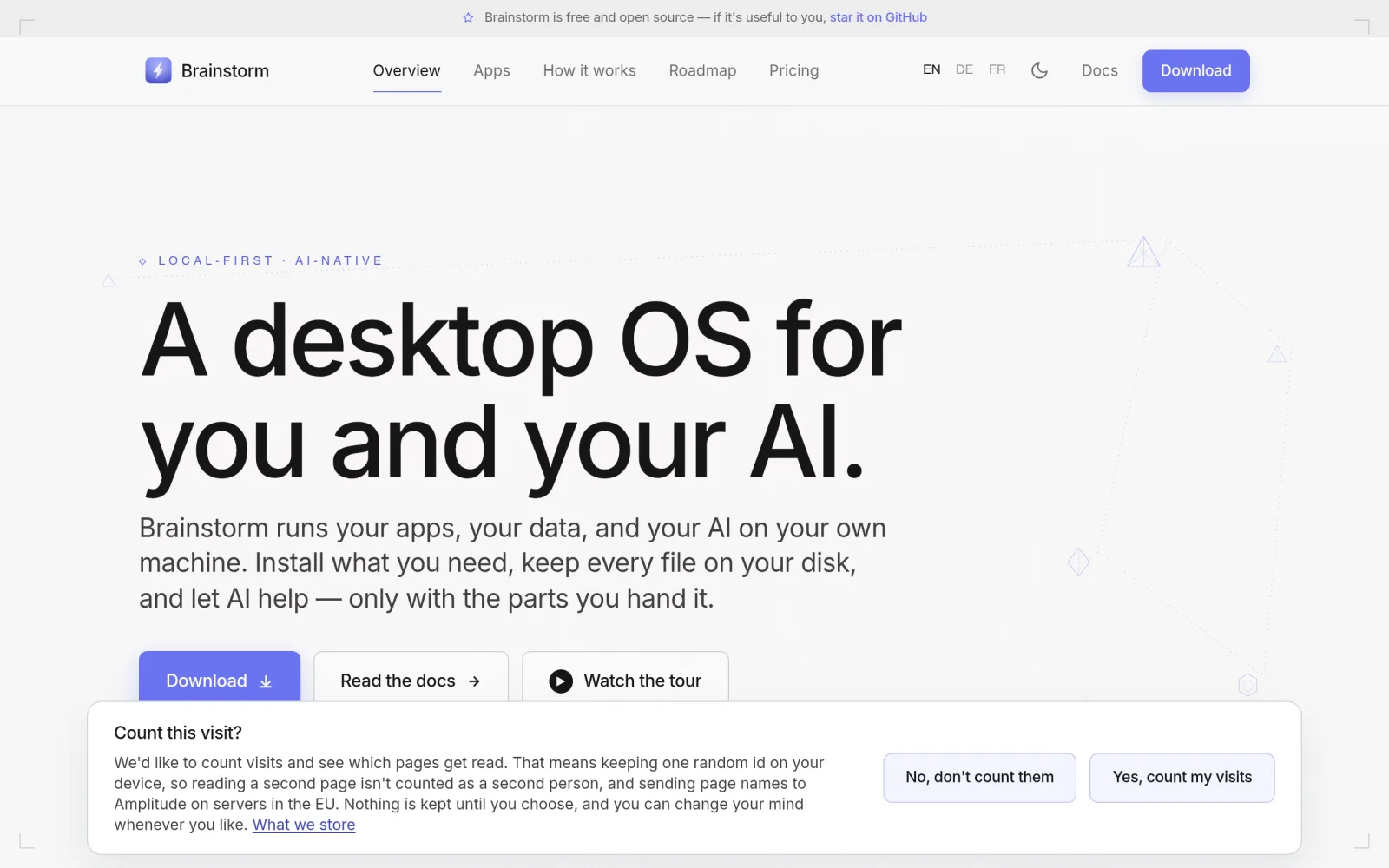This screenshot has width=1389, height=868.
Task: Switch language to DE
Action: pos(964,69)
